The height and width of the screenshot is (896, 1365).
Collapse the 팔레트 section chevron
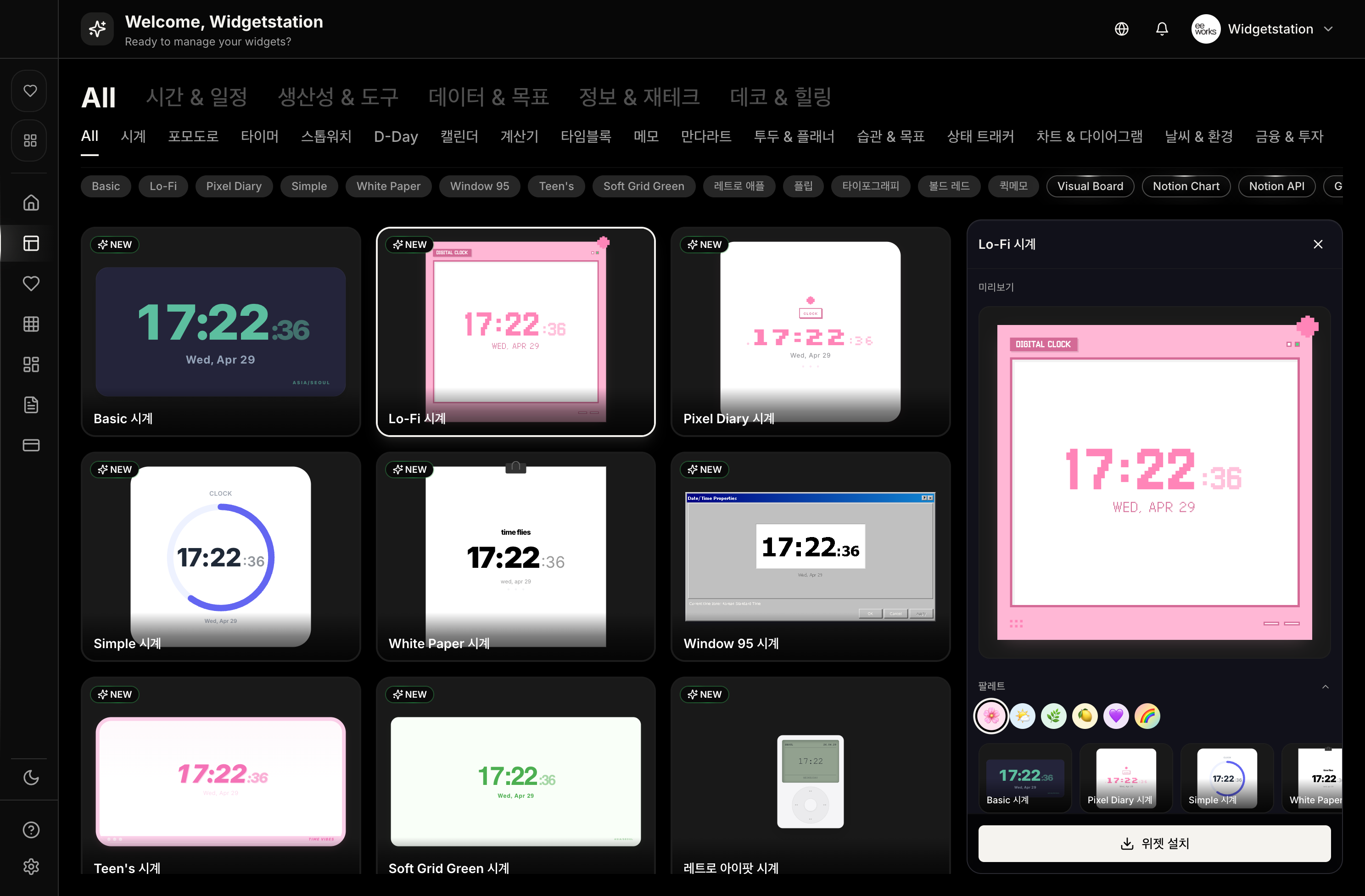click(1326, 687)
